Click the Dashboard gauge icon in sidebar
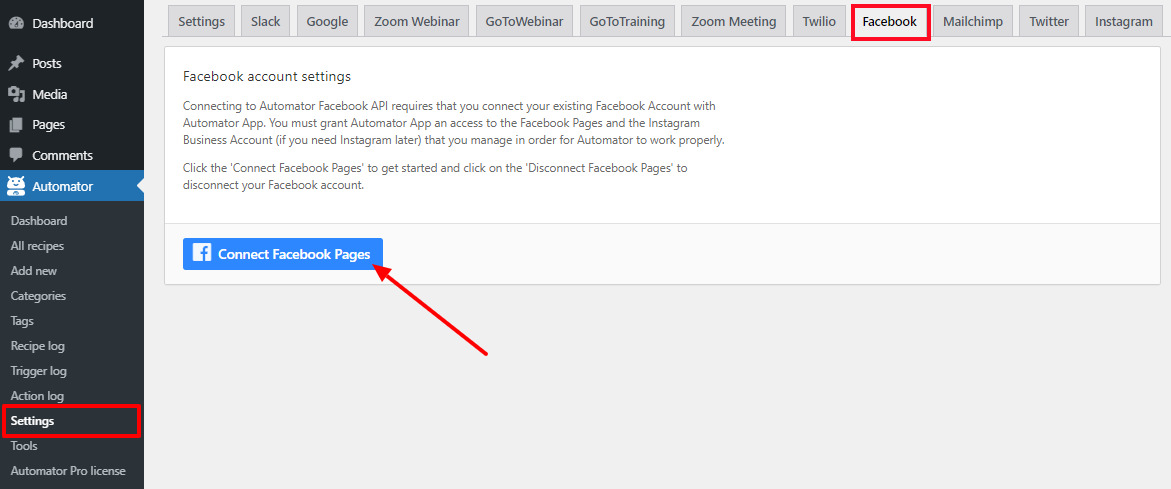 tap(16, 23)
